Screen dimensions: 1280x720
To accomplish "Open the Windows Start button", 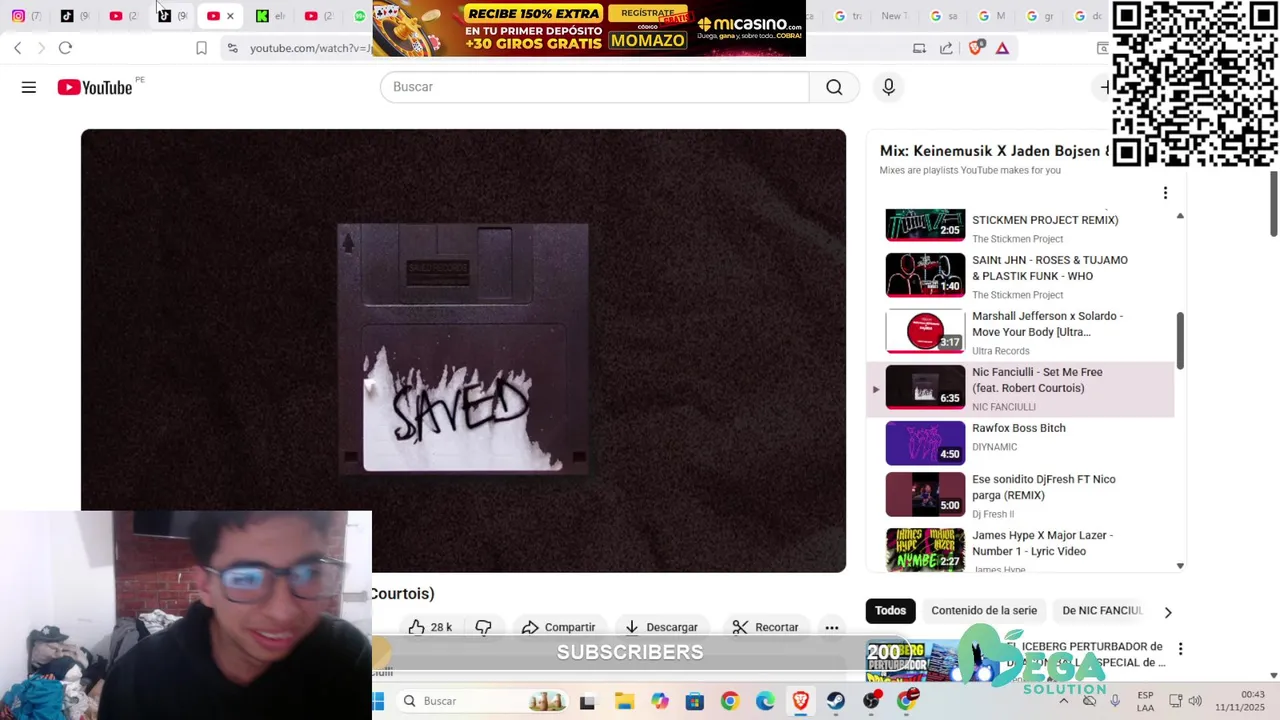I will click(380, 701).
